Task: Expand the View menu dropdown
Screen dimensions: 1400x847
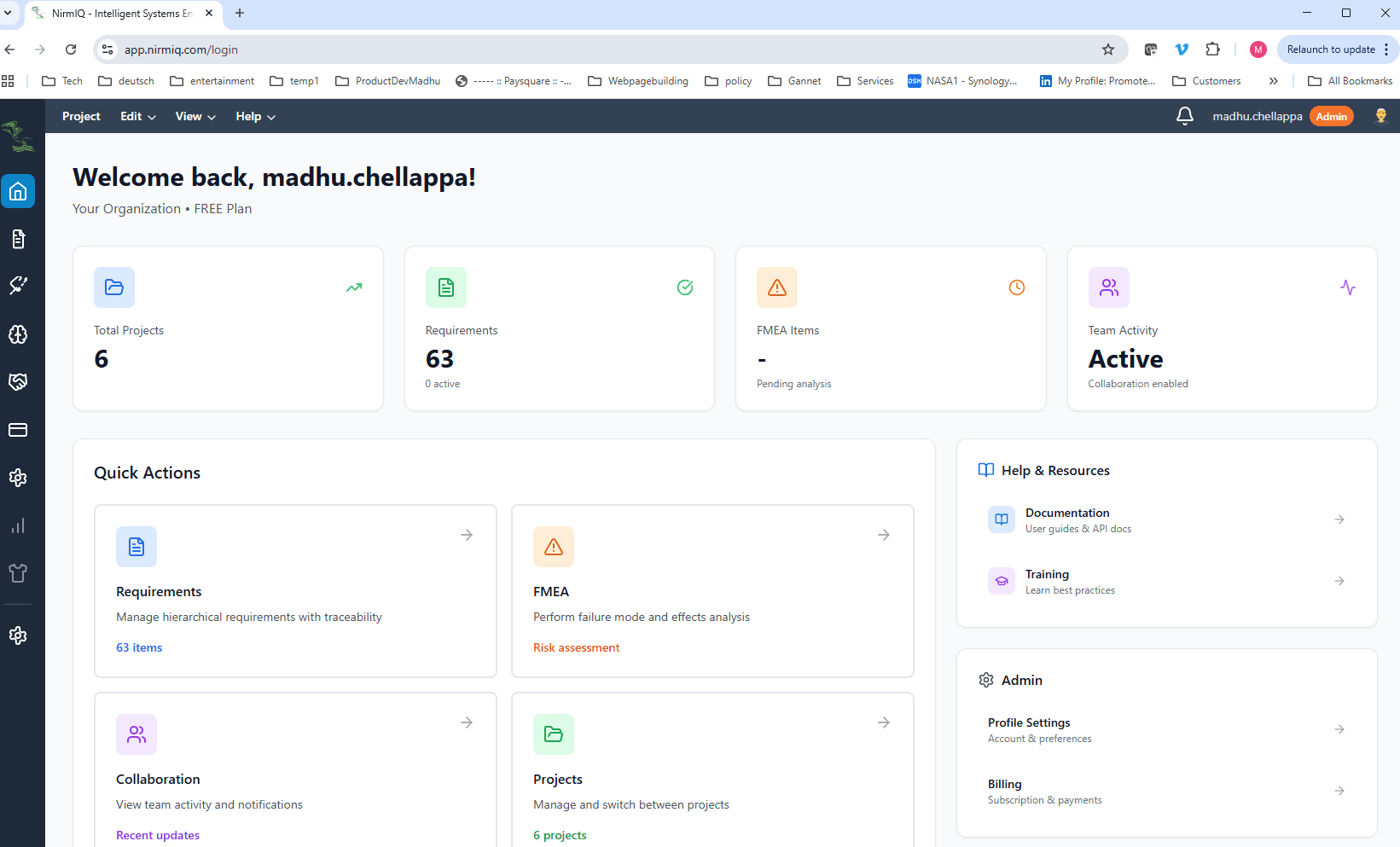Action: (194, 116)
